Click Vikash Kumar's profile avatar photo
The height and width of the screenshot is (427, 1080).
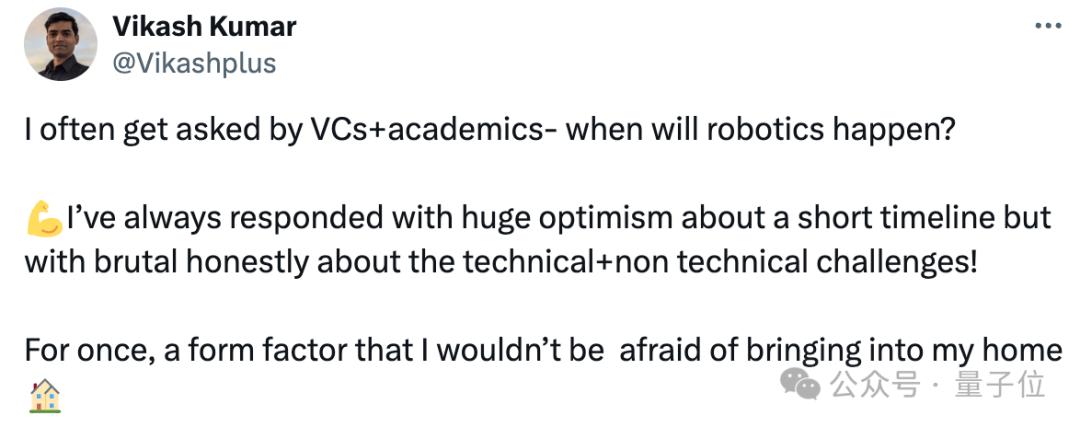(60, 44)
